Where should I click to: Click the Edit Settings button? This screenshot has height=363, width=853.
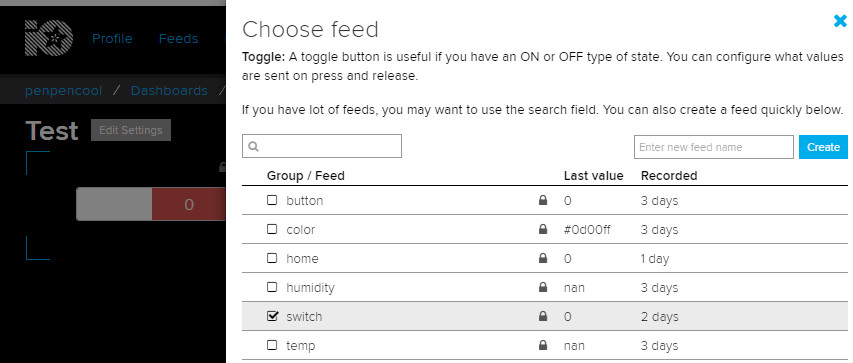pos(131,130)
